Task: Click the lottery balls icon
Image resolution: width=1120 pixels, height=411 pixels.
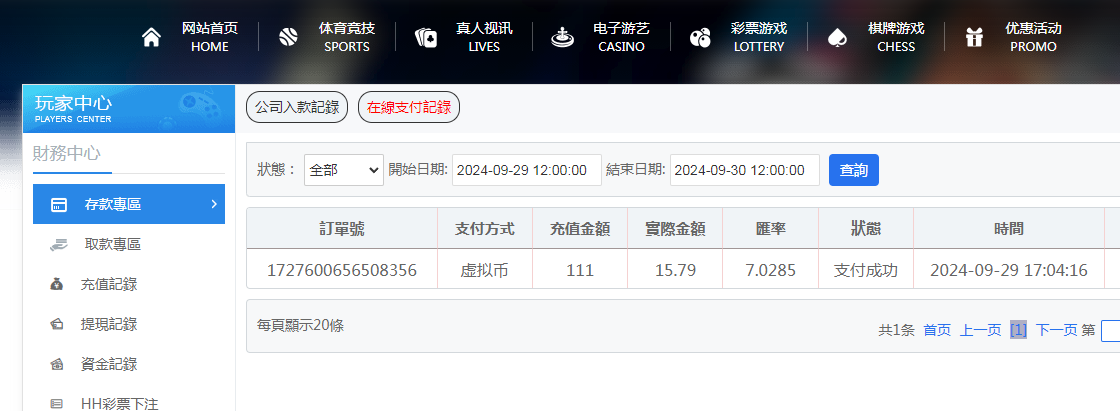Action: point(700,38)
